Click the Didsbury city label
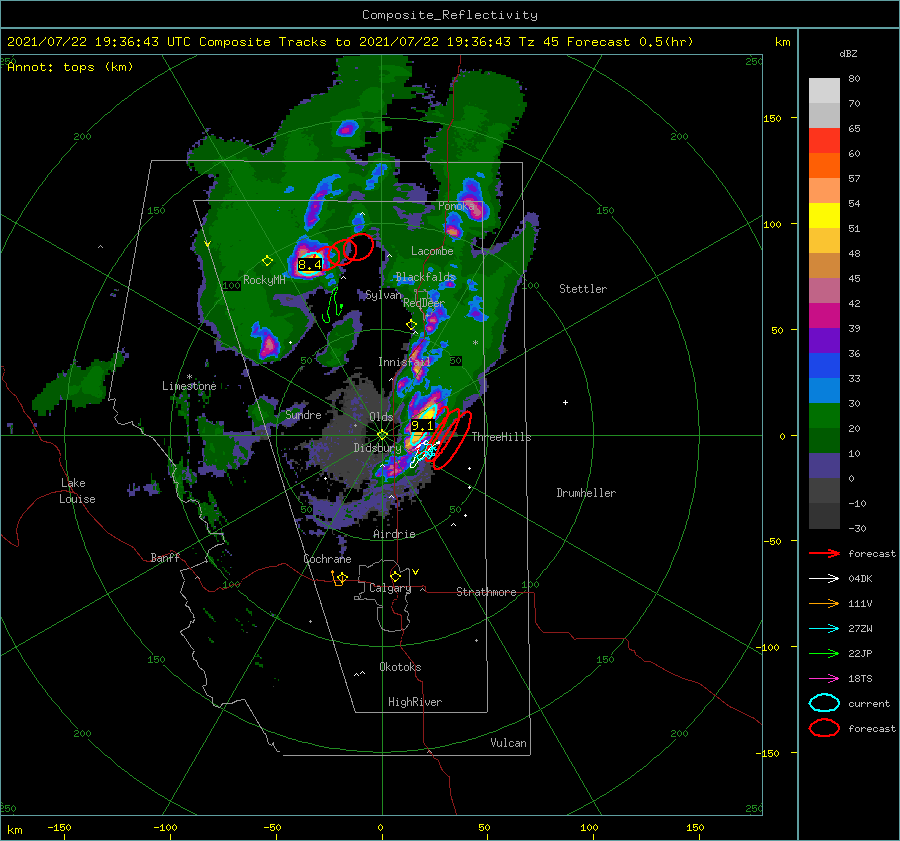900x841 pixels. coord(378,448)
